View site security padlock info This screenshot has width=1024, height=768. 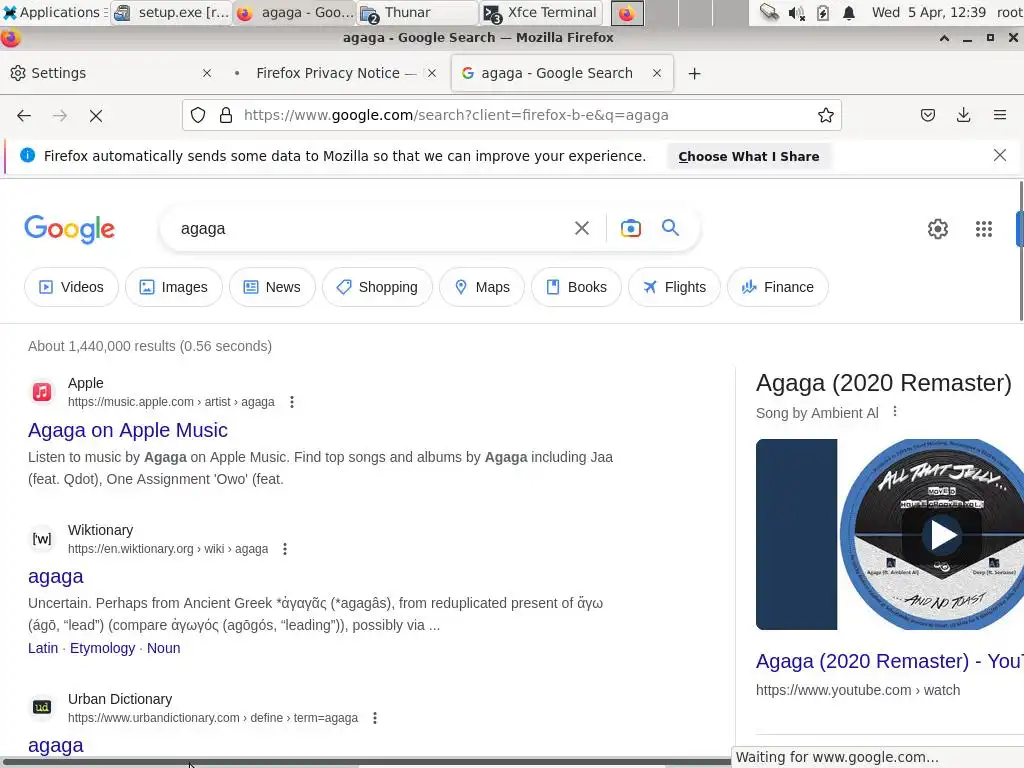(x=226, y=116)
